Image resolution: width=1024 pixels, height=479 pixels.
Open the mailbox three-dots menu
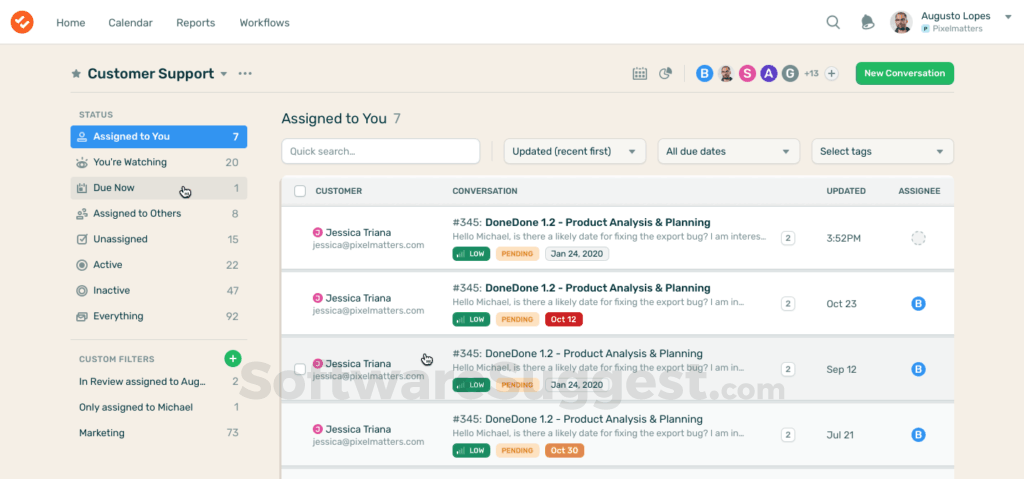pos(245,74)
